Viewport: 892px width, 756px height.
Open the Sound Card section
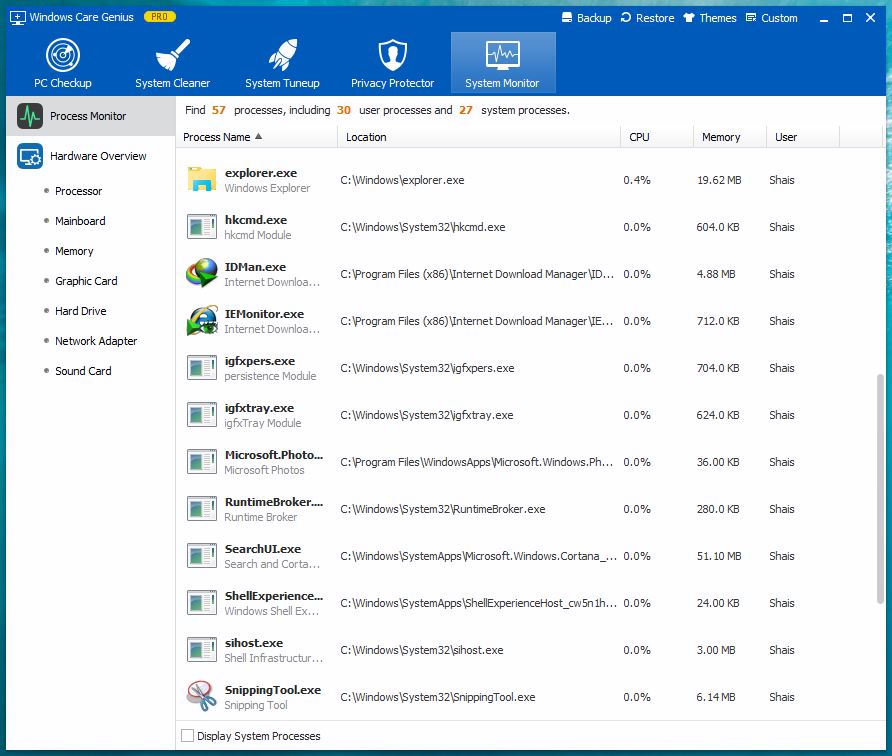83,371
